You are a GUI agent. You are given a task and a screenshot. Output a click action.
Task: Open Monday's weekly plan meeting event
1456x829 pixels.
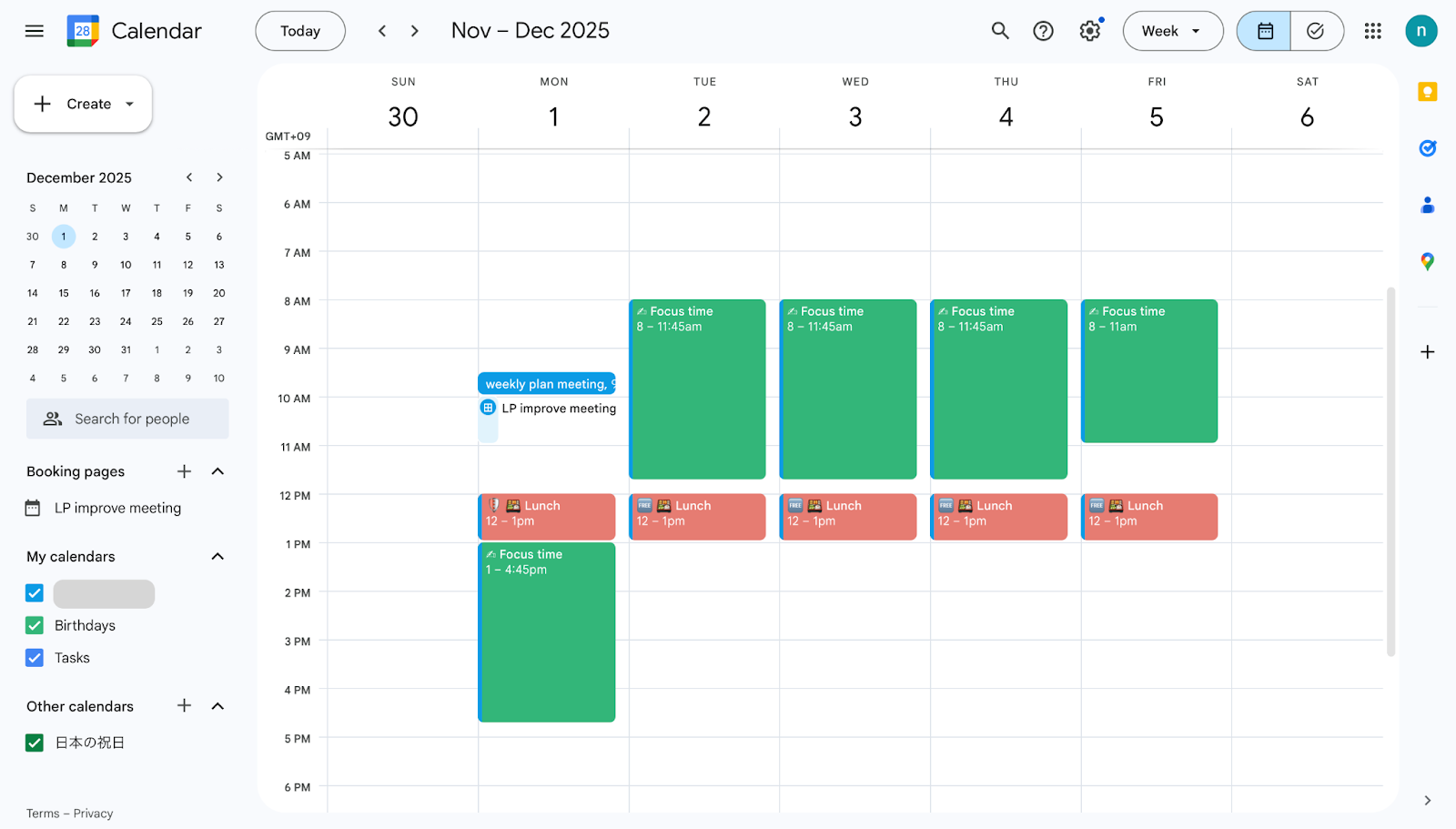click(546, 384)
